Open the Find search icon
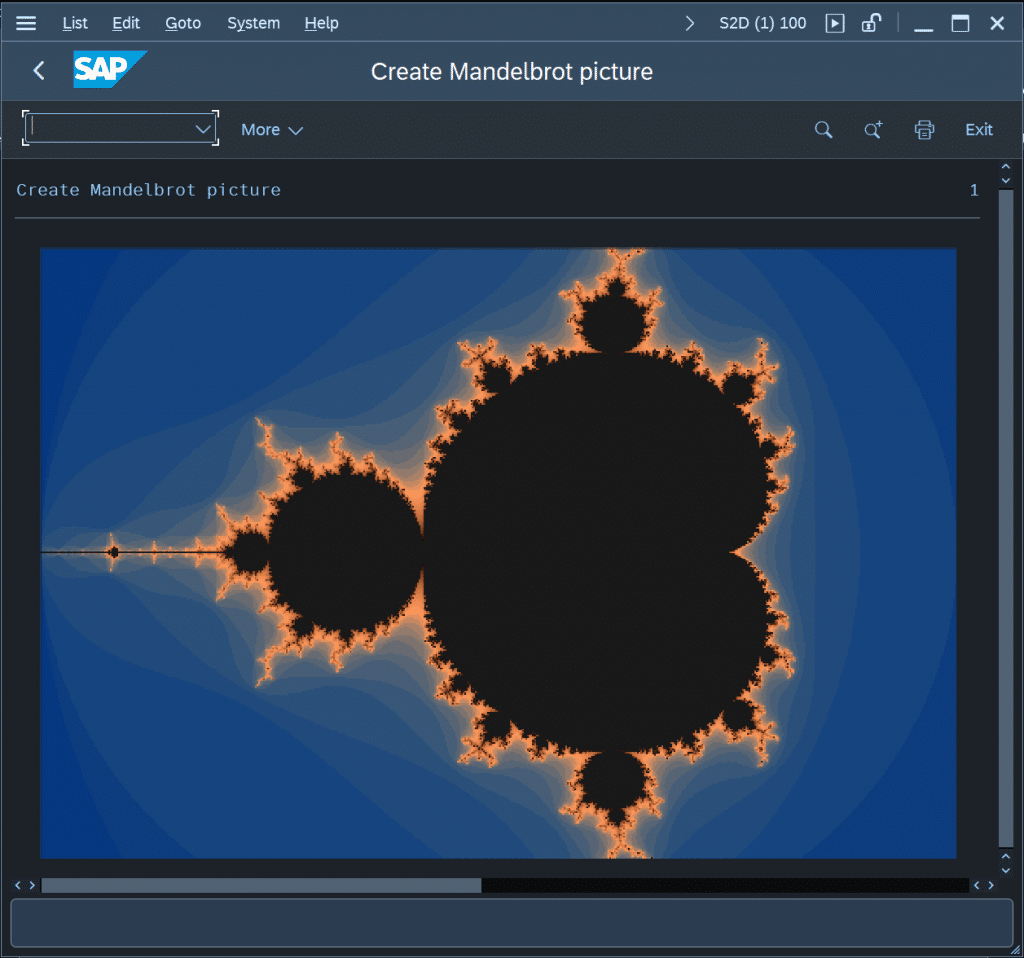Viewport: 1024px width, 958px height. (x=823, y=129)
